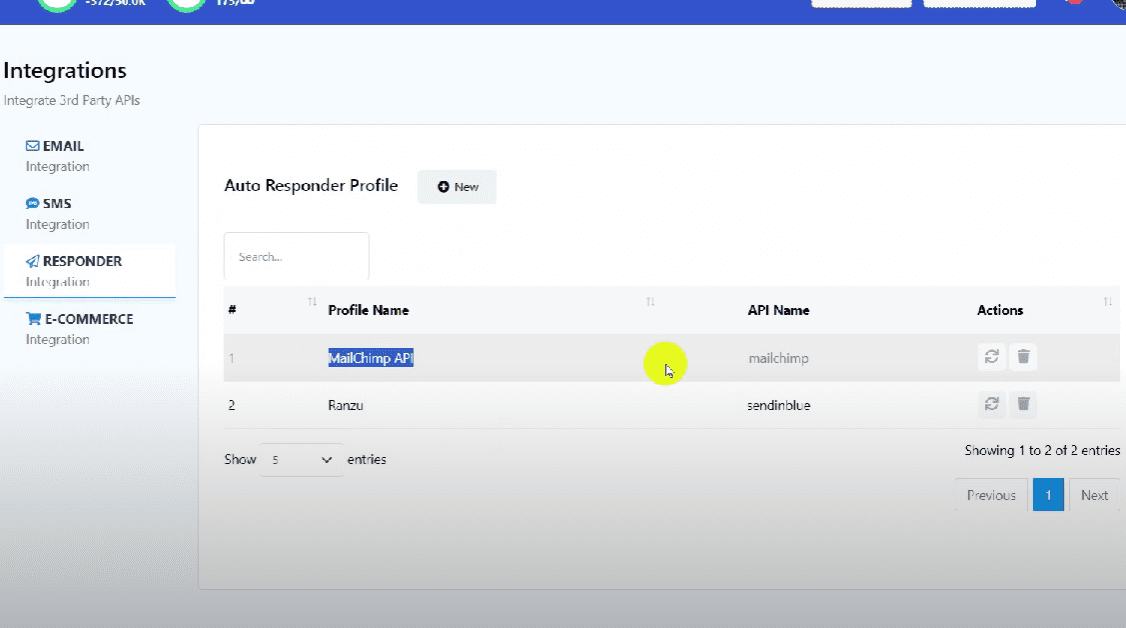Click the highlighted MailChimp API name
The height and width of the screenshot is (628, 1126).
click(370, 358)
